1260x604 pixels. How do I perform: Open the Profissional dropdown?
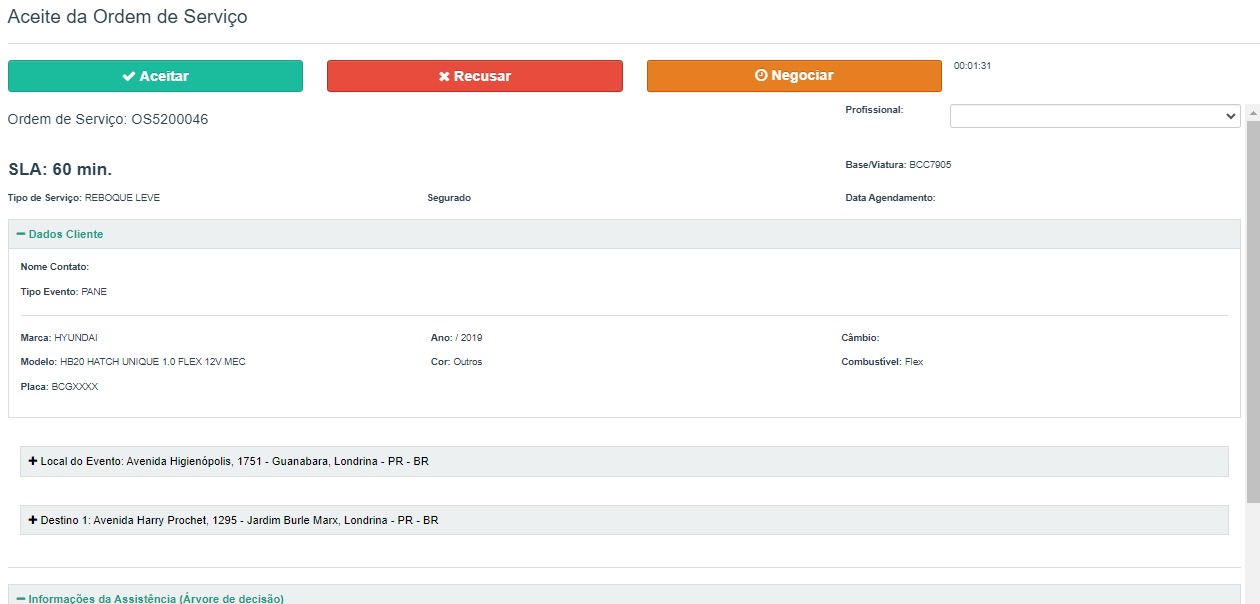(x=1095, y=116)
